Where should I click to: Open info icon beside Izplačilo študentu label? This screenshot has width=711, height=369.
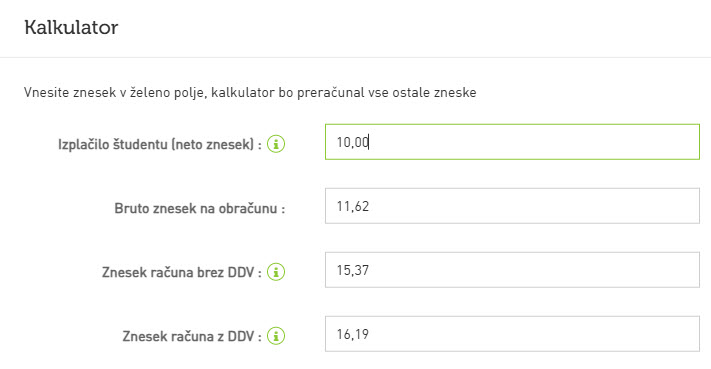[x=276, y=144]
